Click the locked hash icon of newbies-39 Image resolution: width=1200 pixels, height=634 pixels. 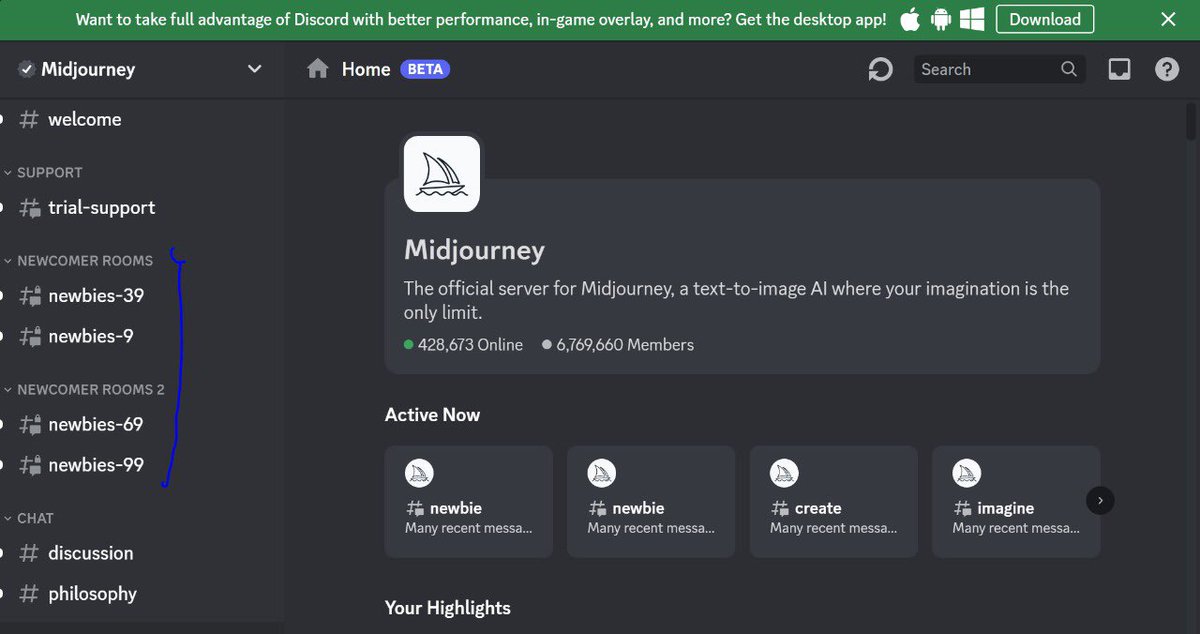click(x=31, y=296)
